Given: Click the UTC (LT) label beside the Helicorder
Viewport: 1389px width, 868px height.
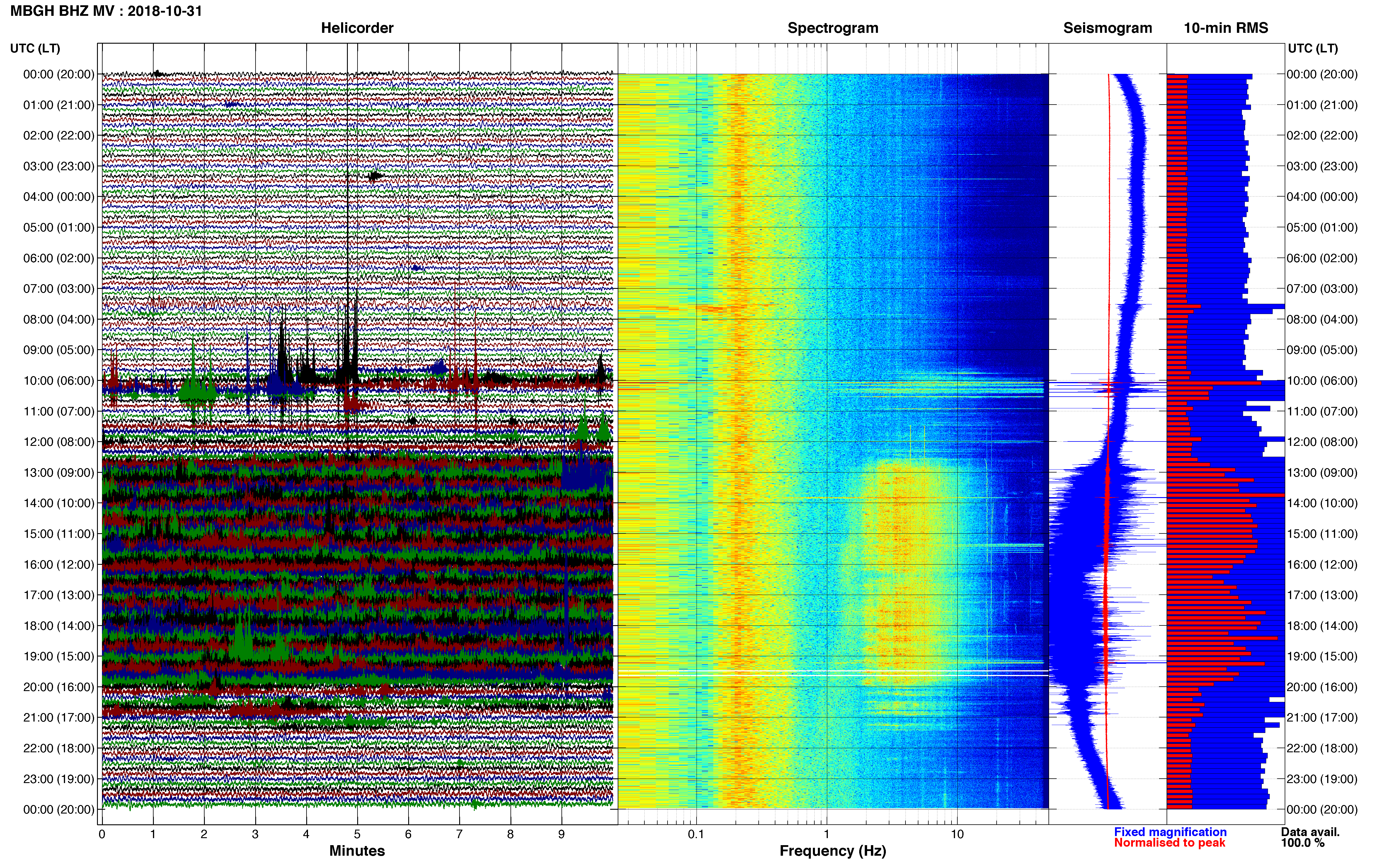Looking at the screenshot, I should click(x=35, y=48).
